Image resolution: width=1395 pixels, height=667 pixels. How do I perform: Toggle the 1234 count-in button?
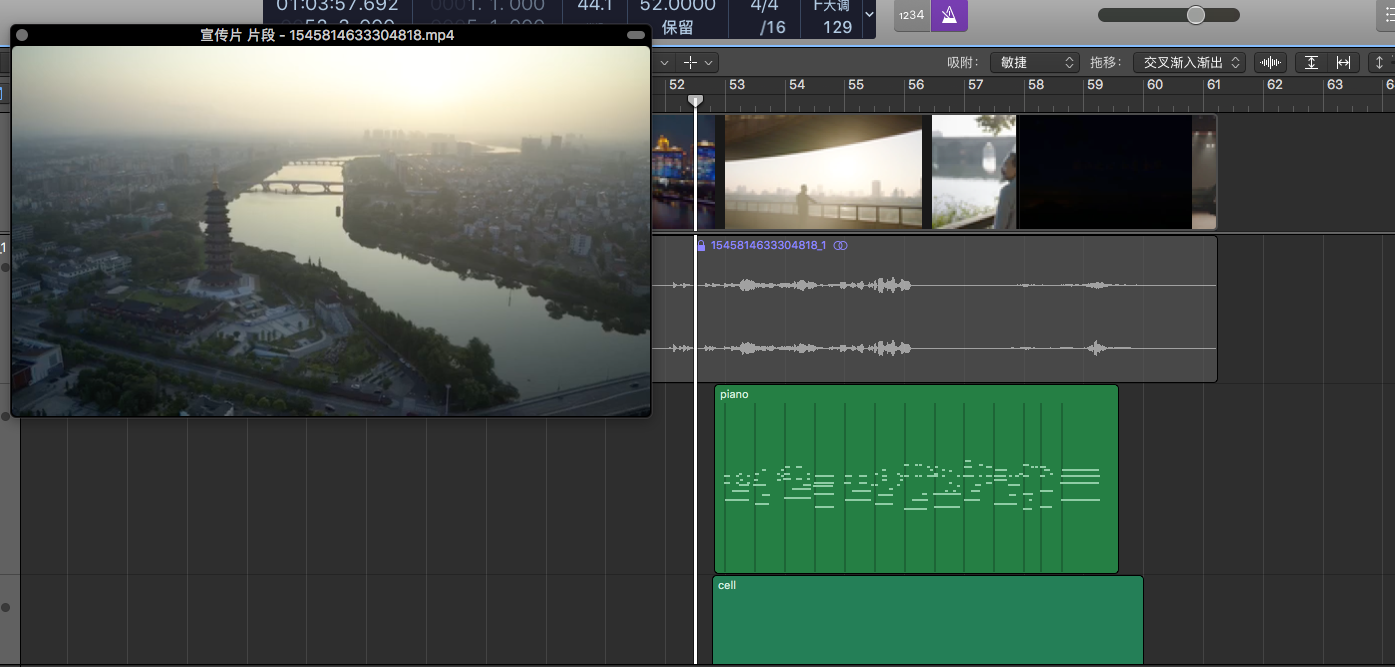coord(911,15)
